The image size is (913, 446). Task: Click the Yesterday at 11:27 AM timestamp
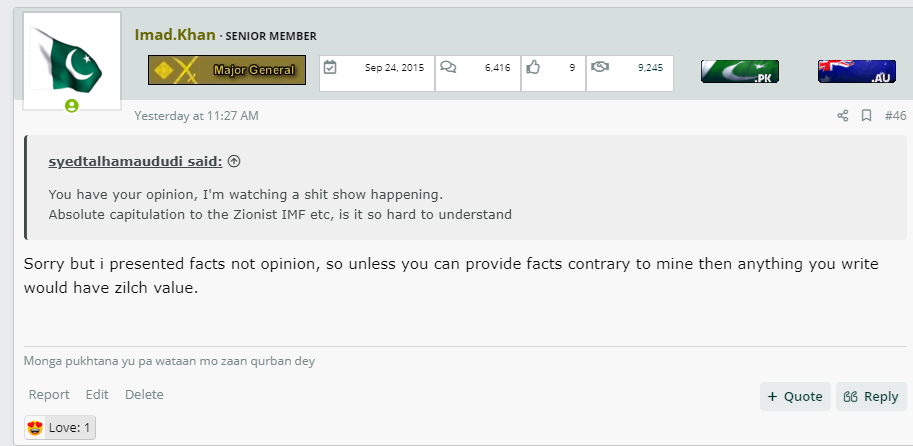196,116
